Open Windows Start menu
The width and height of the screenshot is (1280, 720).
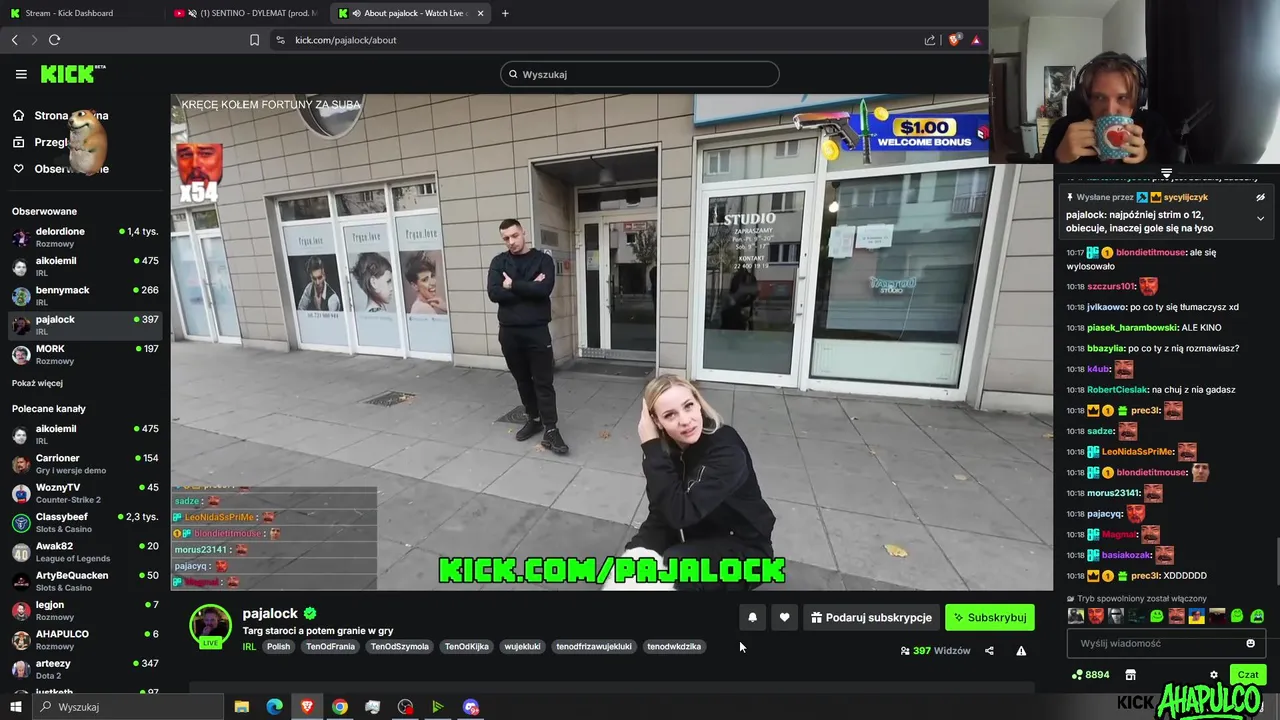click(15, 707)
